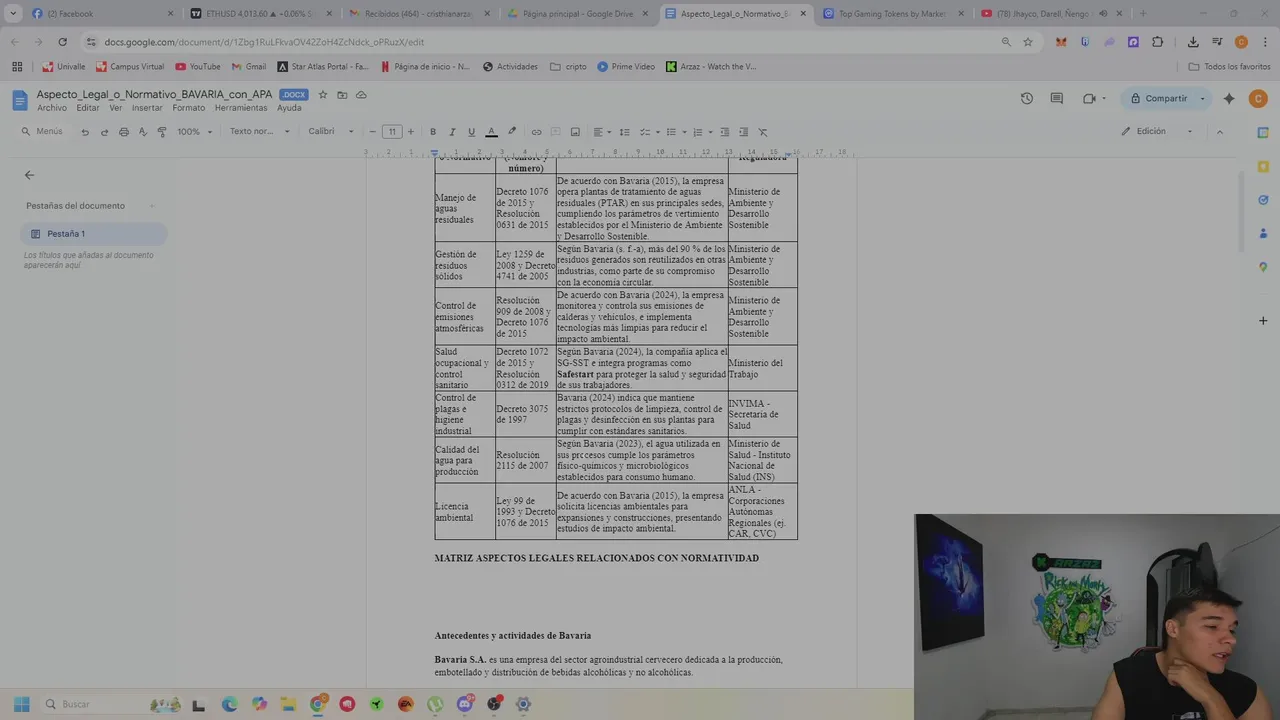Select Pestaña 1 in the tabs sidebar
Viewport: 1280px width, 720px height.
[94, 234]
